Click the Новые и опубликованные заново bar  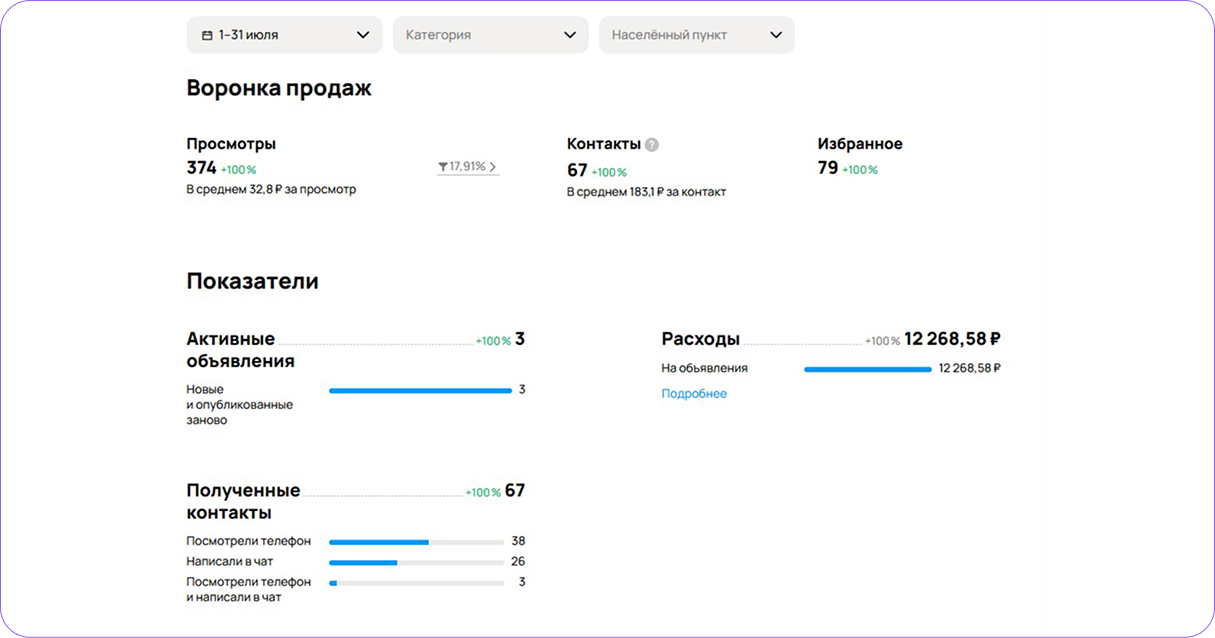coord(420,390)
